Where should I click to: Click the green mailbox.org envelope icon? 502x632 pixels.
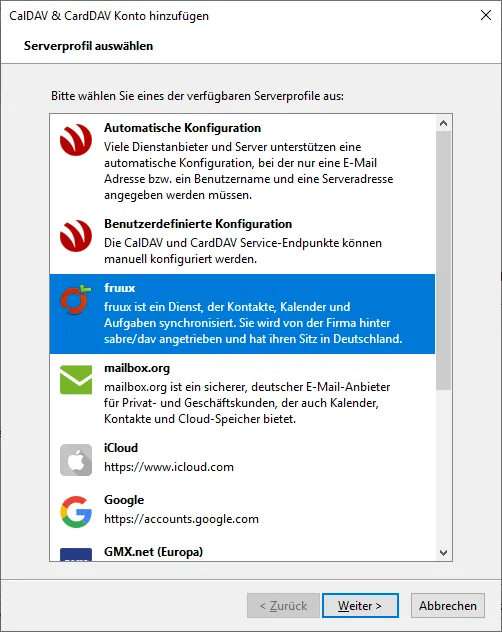[76, 379]
